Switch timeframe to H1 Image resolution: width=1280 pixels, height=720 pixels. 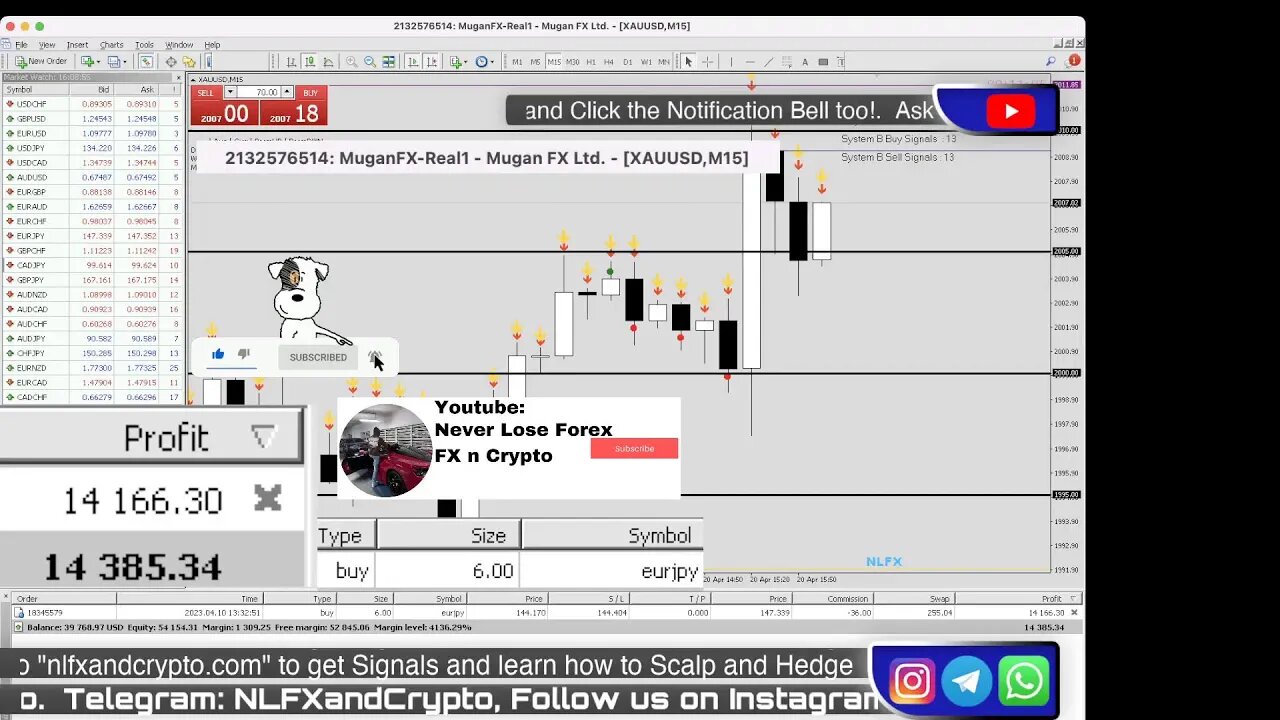coord(591,62)
